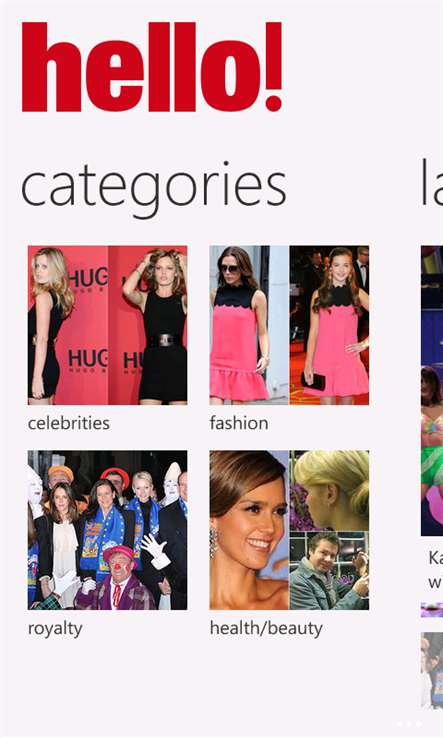Select the celebrities text label
Image resolution: width=443 pixels, height=738 pixels.
pyautogui.click(x=69, y=423)
